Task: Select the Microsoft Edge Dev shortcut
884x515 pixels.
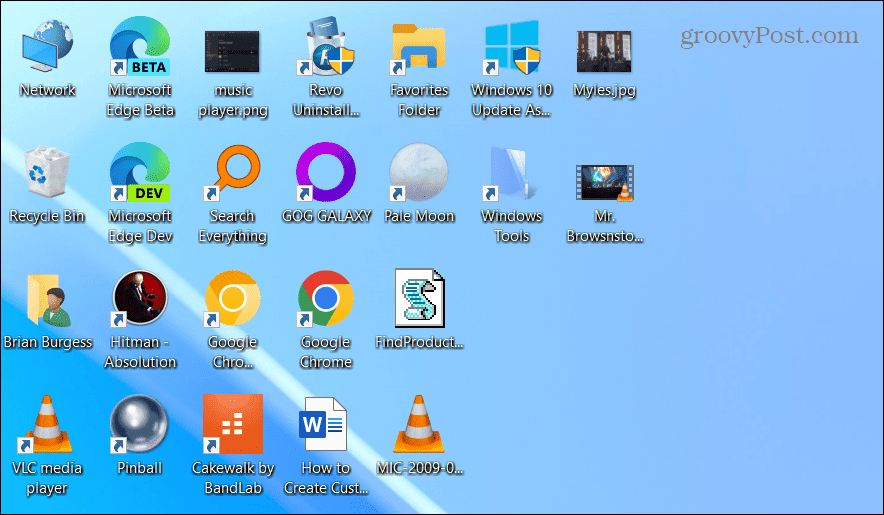Action: 139,176
